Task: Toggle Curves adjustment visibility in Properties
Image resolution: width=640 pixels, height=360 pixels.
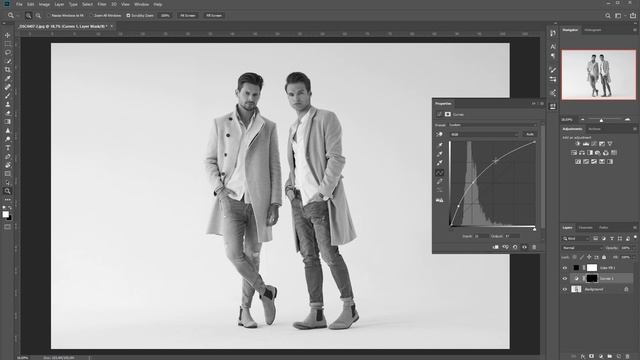Action: pyautogui.click(x=524, y=247)
